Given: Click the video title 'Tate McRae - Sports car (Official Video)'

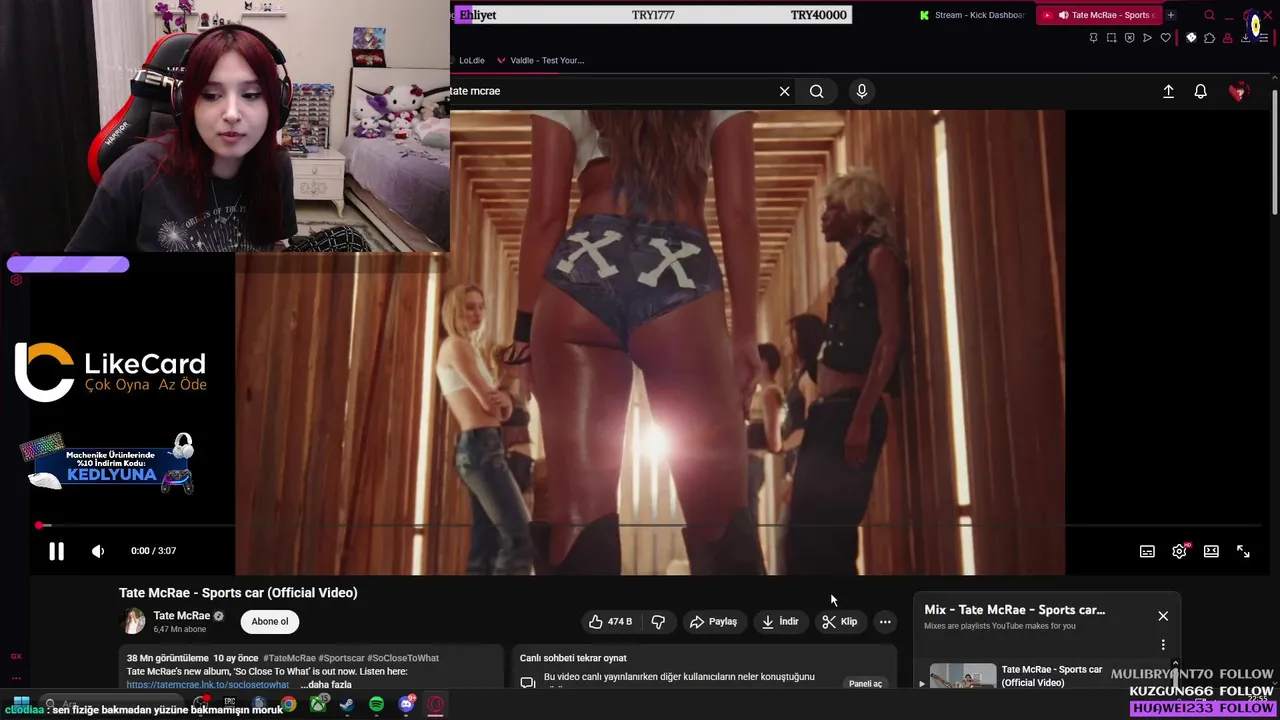Looking at the screenshot, I should pos(238,593).
